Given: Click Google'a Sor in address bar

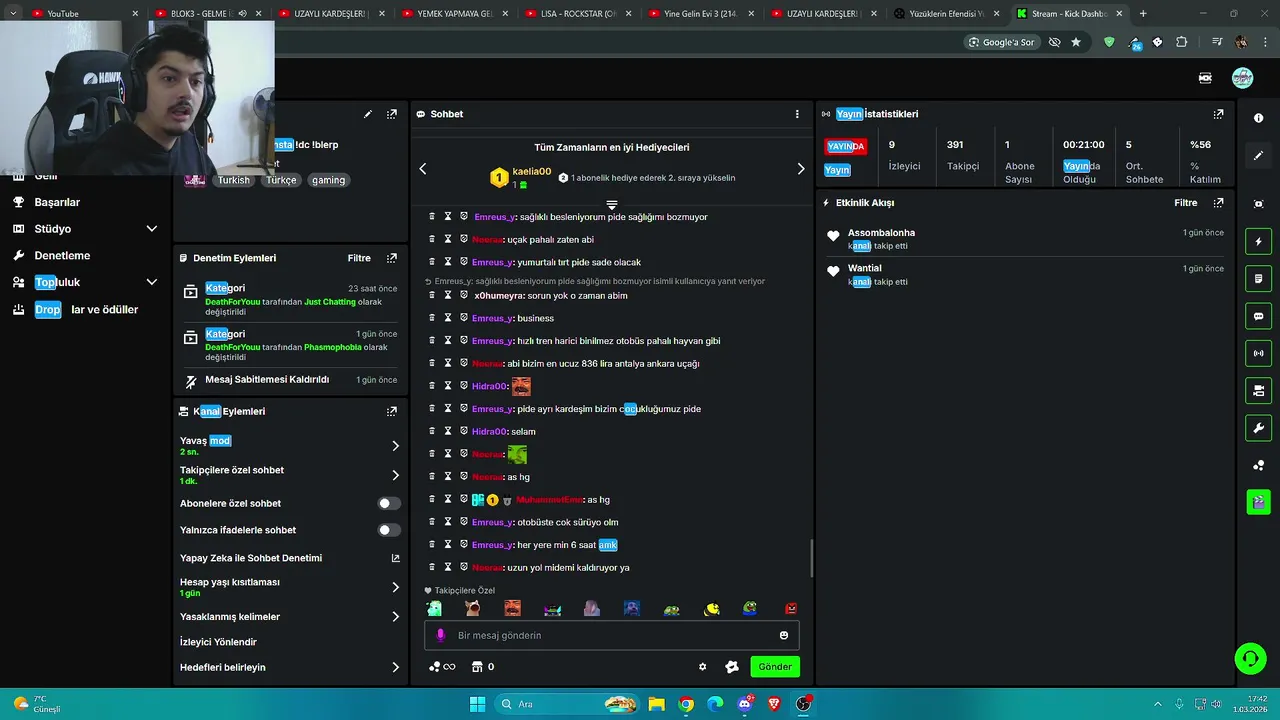Looking at the screenshot, I should tap(1001, 42).
